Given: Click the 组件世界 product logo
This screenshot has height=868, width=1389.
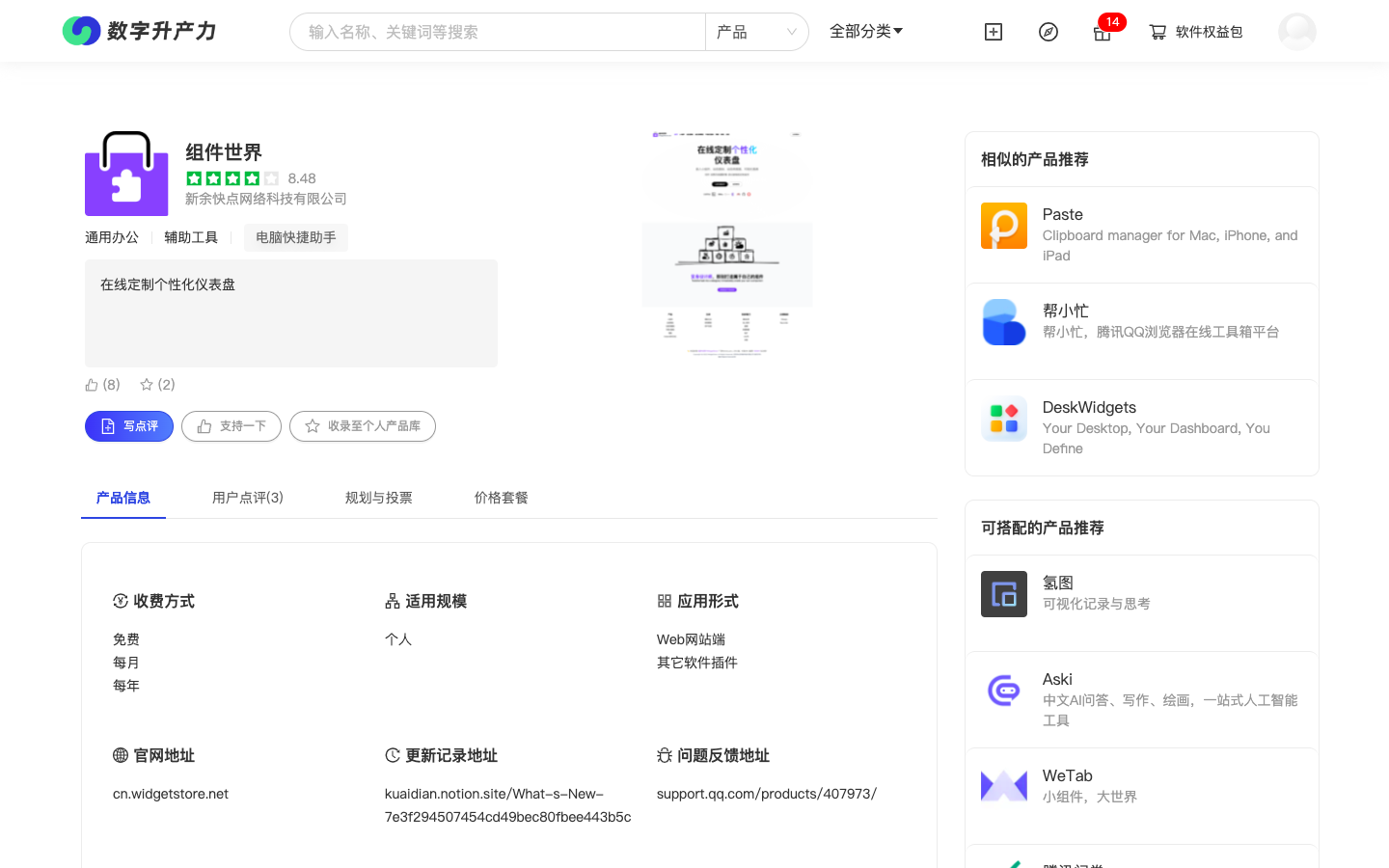Looking at the screenshot, I should [x=126, y=174].
